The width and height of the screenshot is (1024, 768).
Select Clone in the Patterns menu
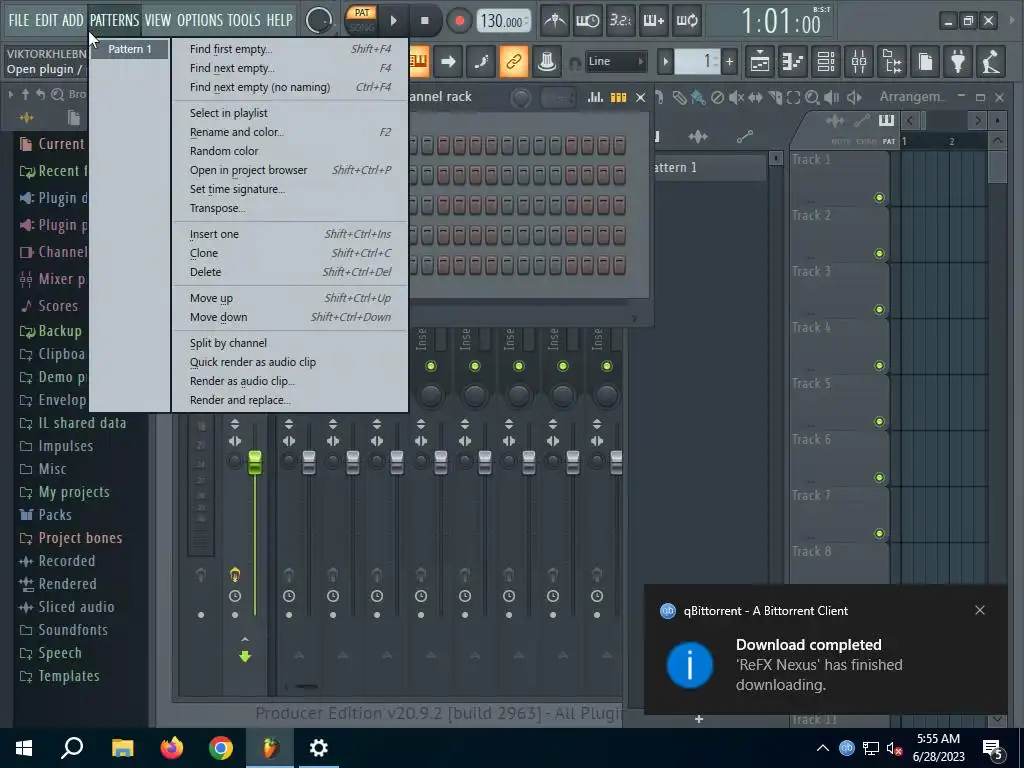290,253
